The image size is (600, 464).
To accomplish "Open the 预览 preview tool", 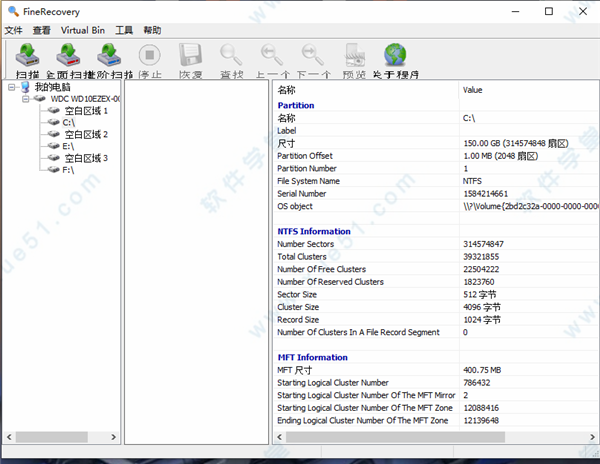I will click(x=354, y=58).
